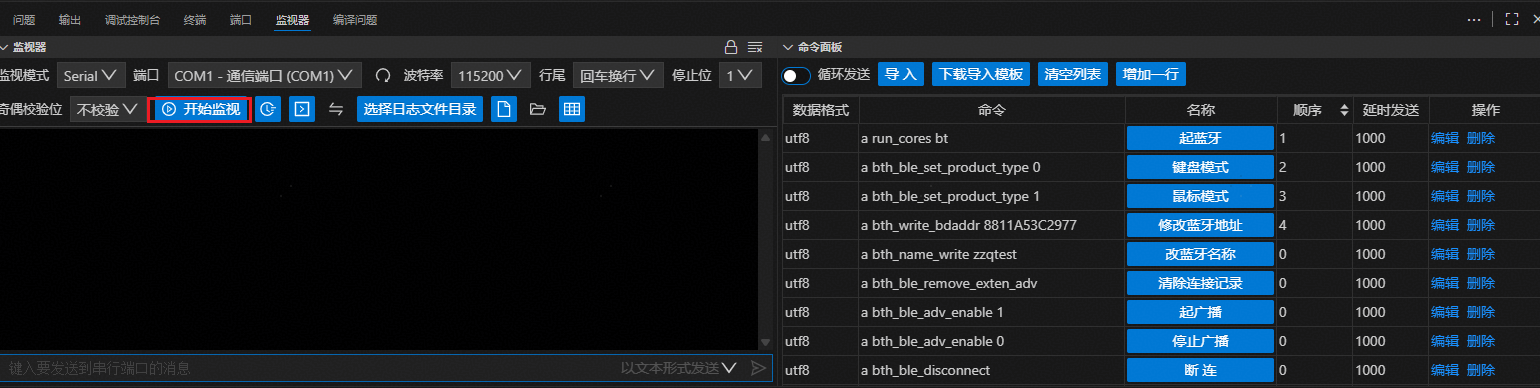
Task: Switch to the 问题 tab
Action: click(24, 19)
